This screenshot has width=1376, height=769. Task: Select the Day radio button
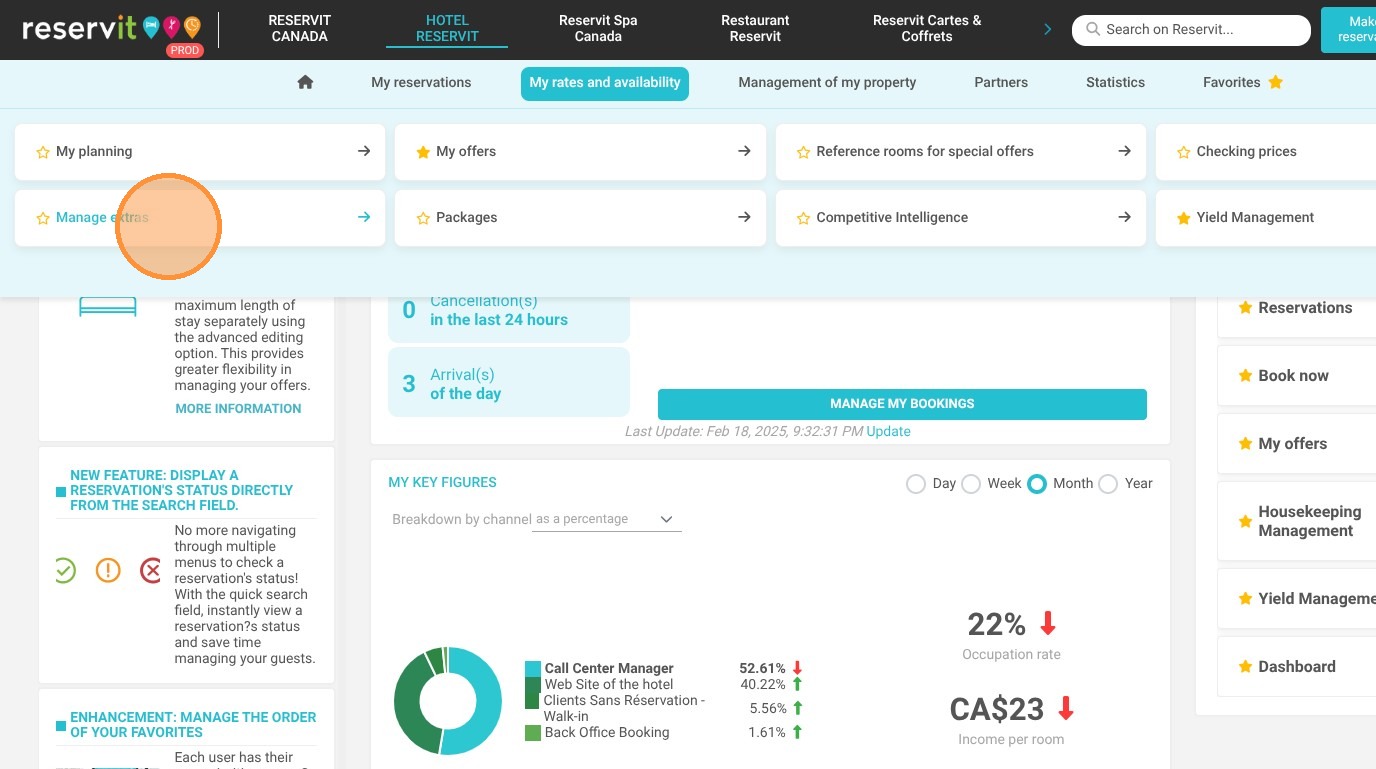(915, 484)
